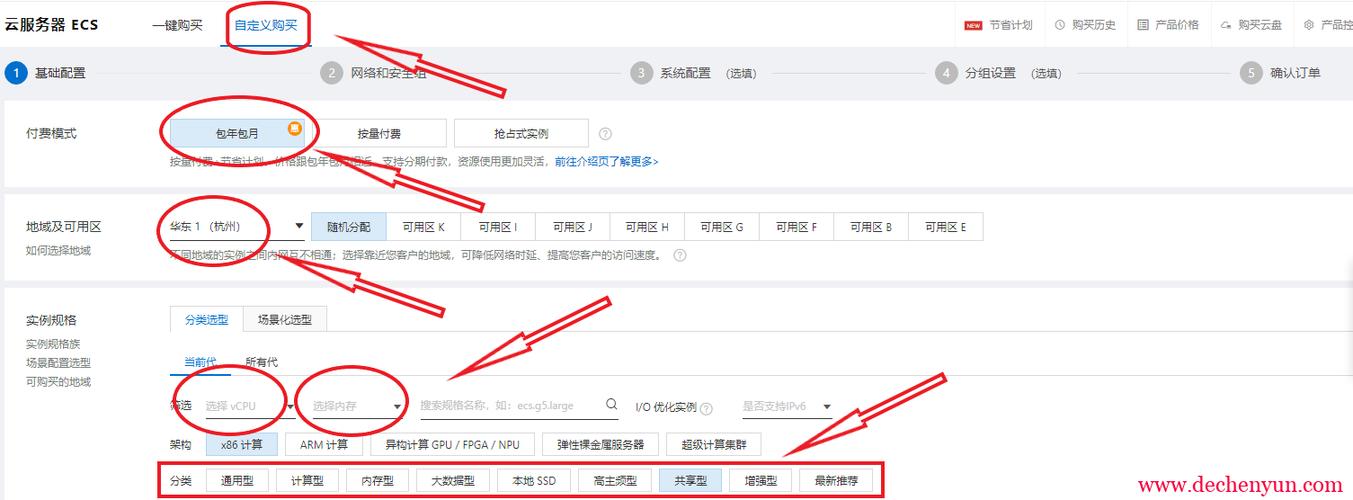1353x500 pixels.
Task: Choose the 当前代 generation tab
Action: coord(200,361)
